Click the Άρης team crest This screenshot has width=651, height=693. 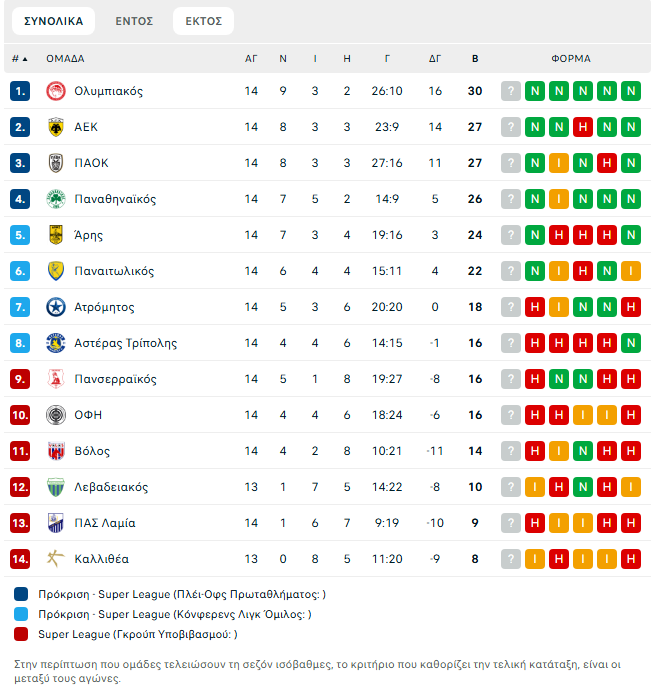56,235
